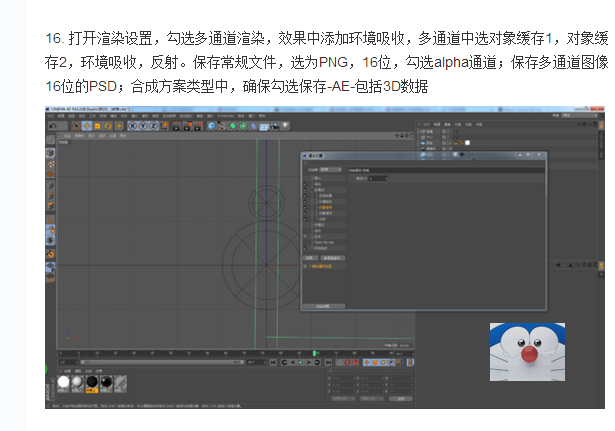Add a Camera object from the toolbar

coord(275,126)
